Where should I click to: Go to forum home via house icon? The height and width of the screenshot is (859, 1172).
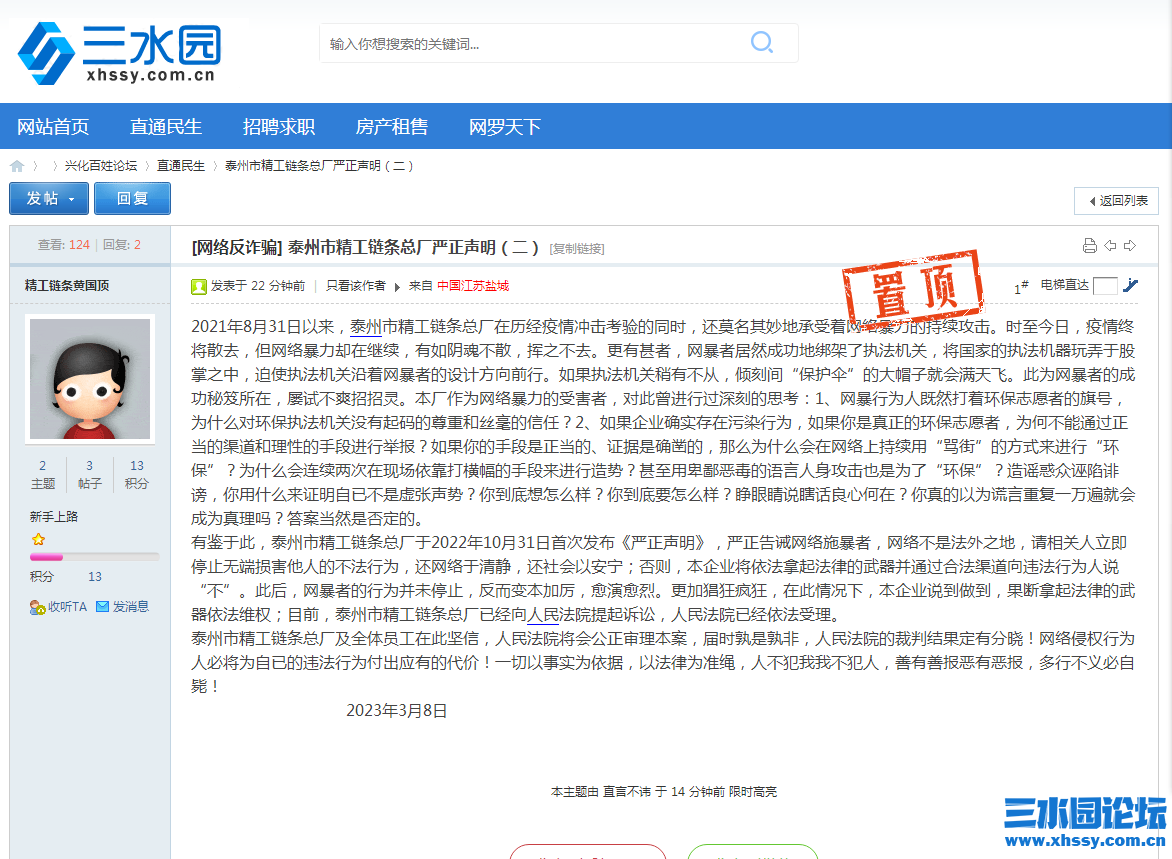[17, 166]
